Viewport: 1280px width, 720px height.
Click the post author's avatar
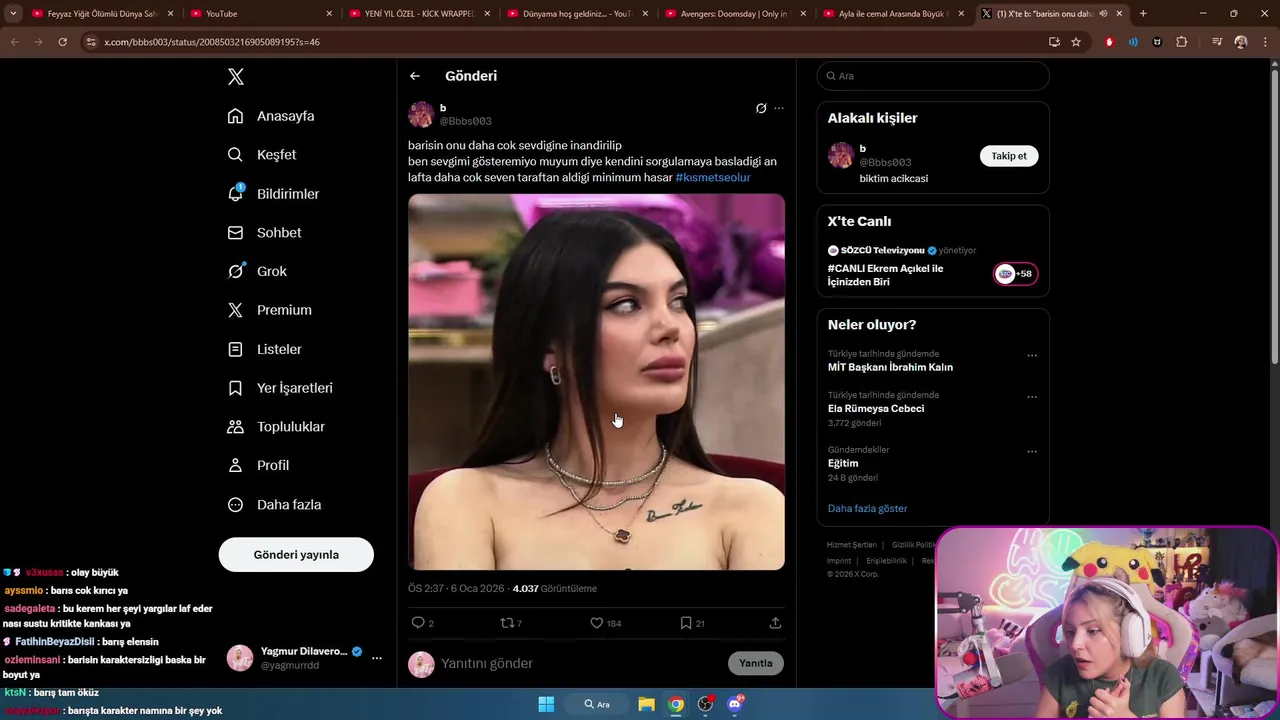click(421, 114)
